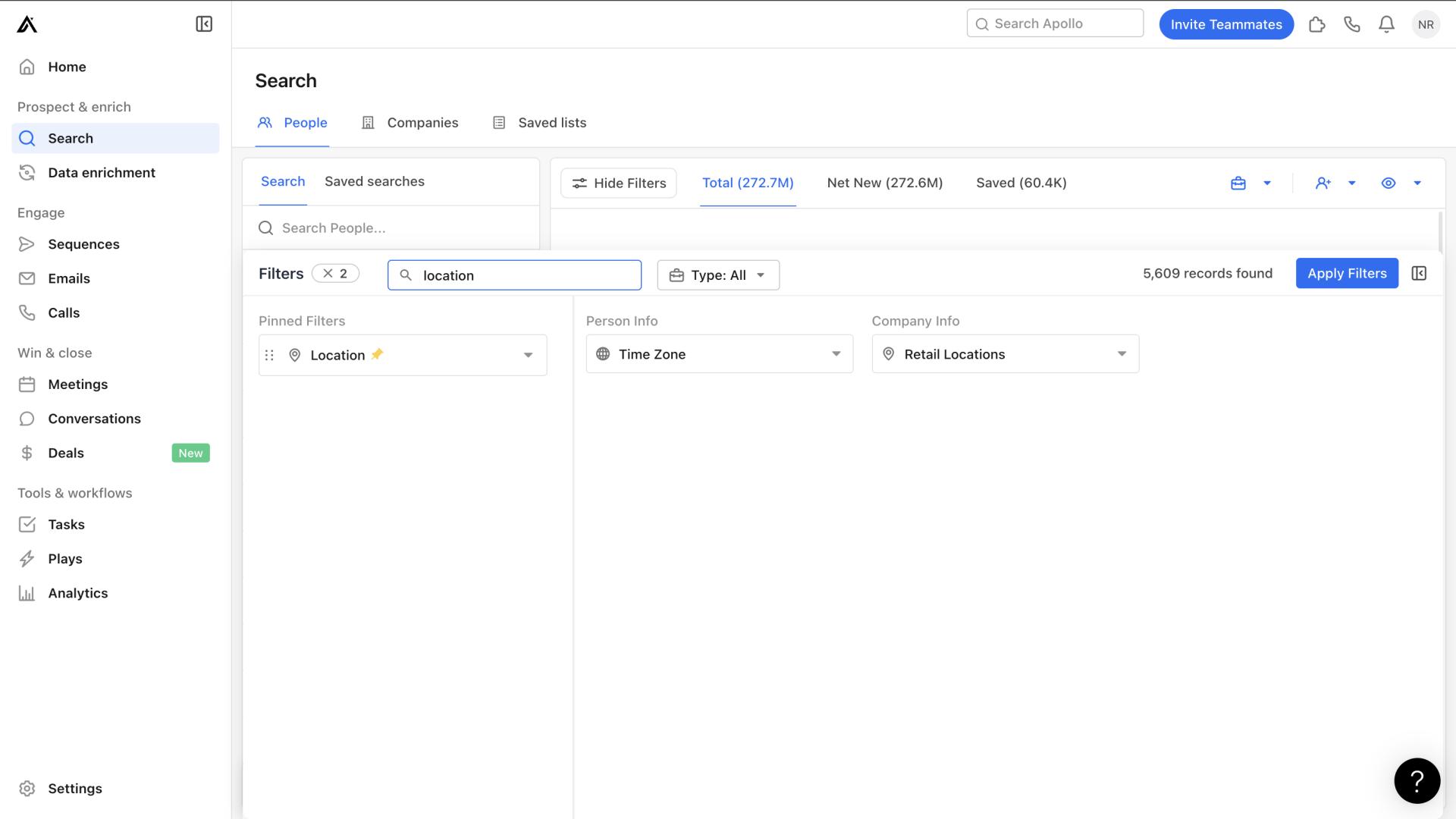
Task: Click the Sequences sidebar icon
Action: 27,244
